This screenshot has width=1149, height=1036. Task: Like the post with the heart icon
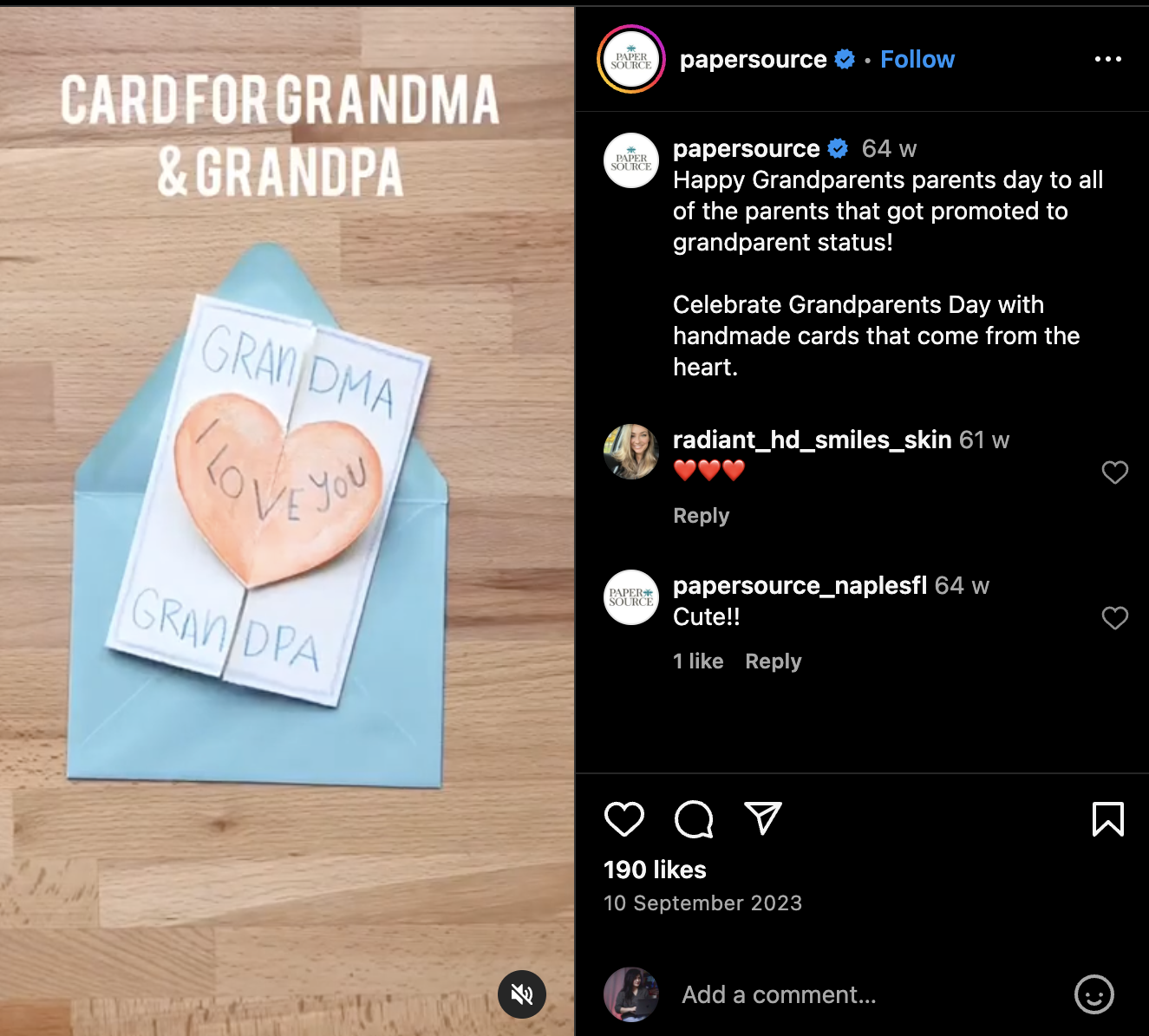click(x=624, y=819)
